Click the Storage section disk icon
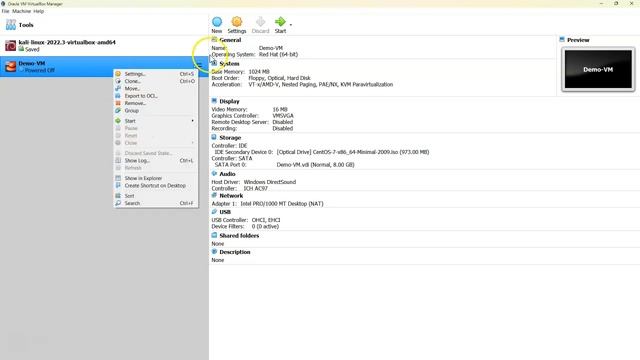 coord(214,138)
